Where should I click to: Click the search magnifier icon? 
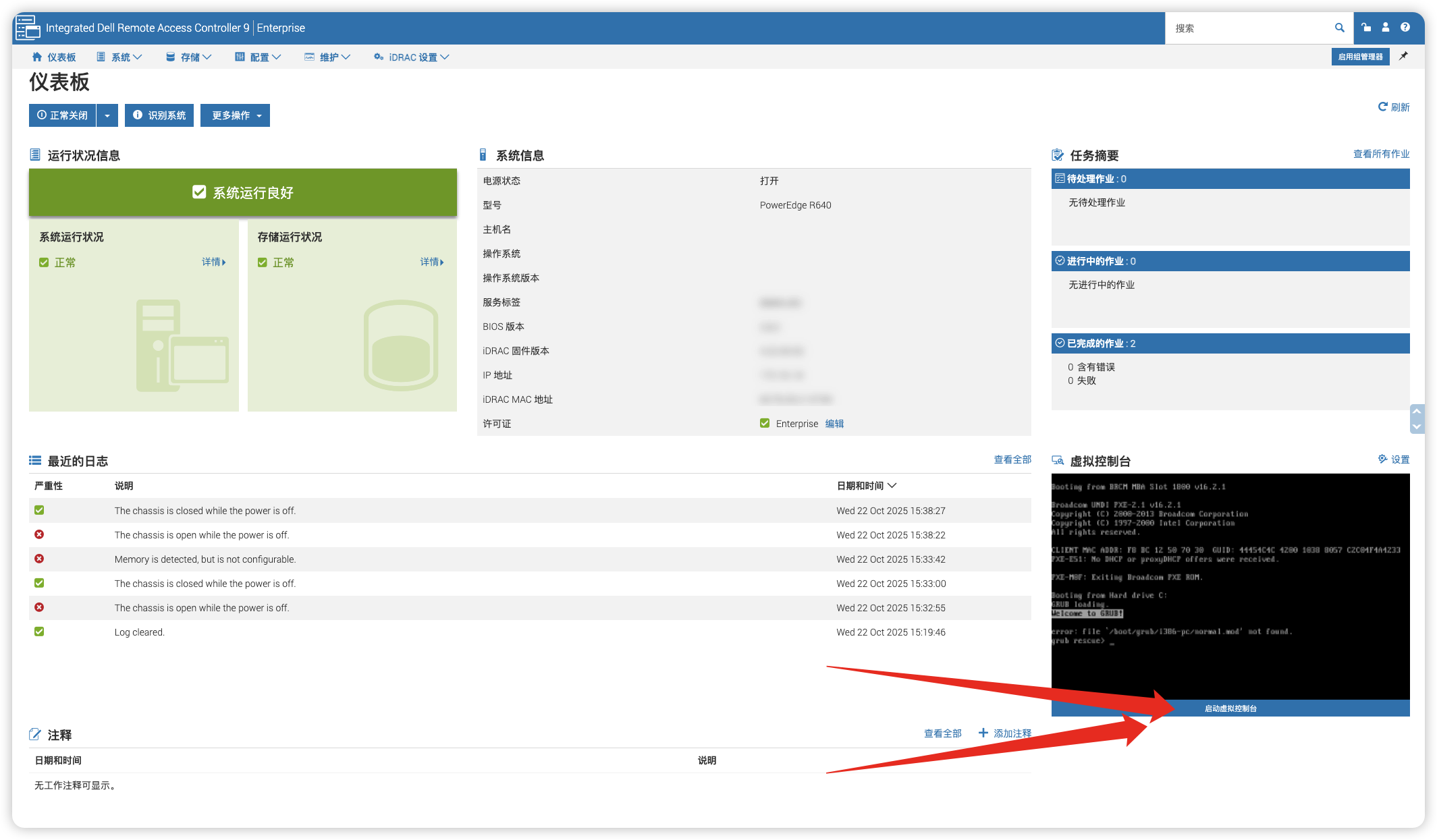tap(1339, 28)
